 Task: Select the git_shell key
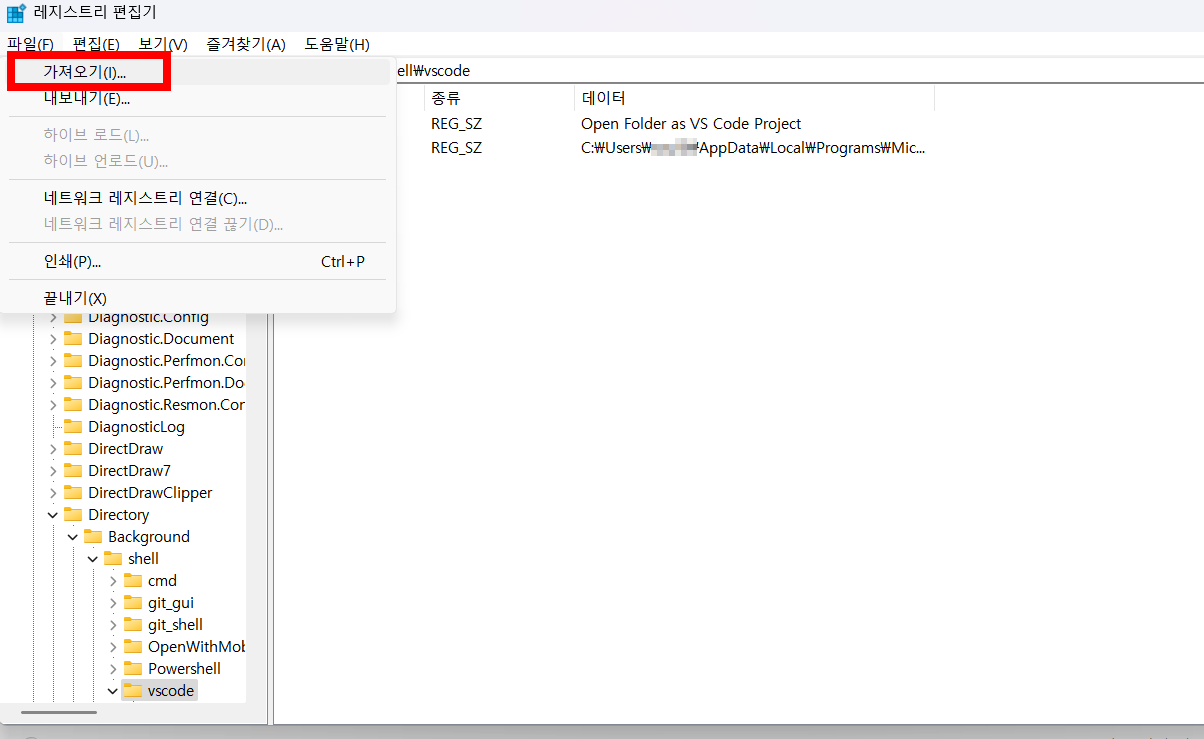[175, 625]
